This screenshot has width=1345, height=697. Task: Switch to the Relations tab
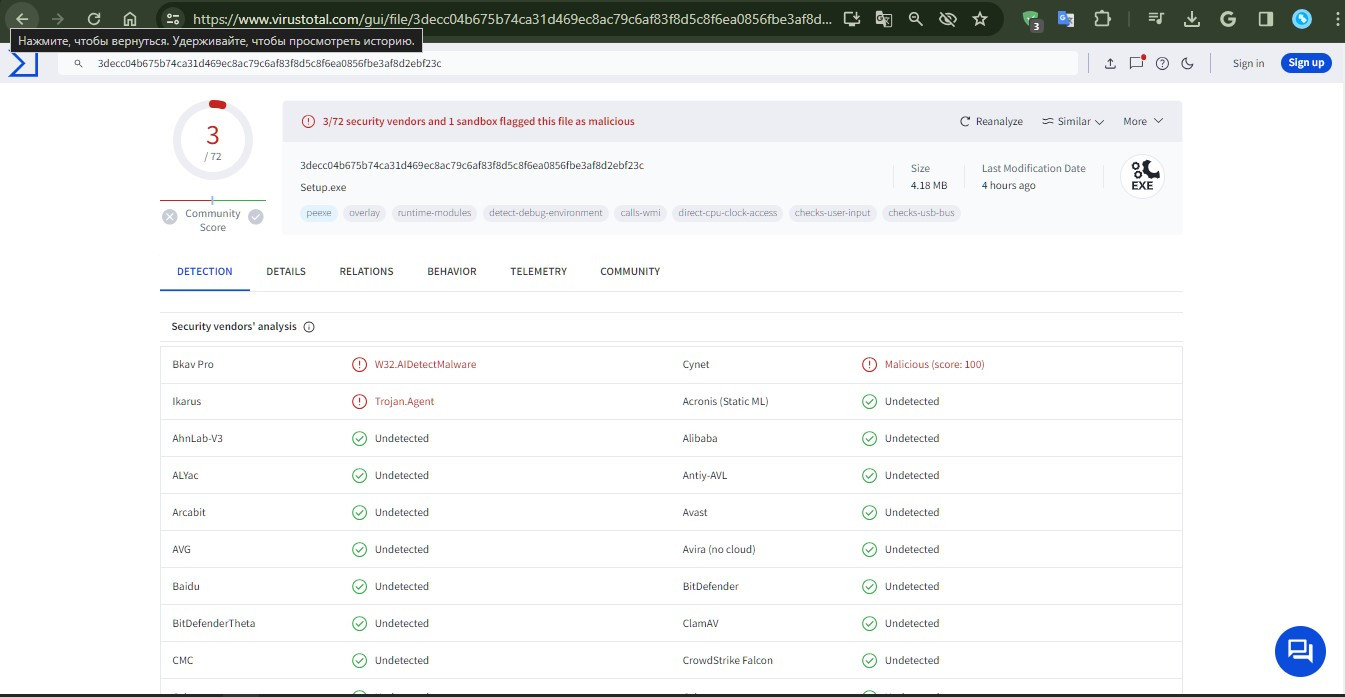[x=366, y=271]
